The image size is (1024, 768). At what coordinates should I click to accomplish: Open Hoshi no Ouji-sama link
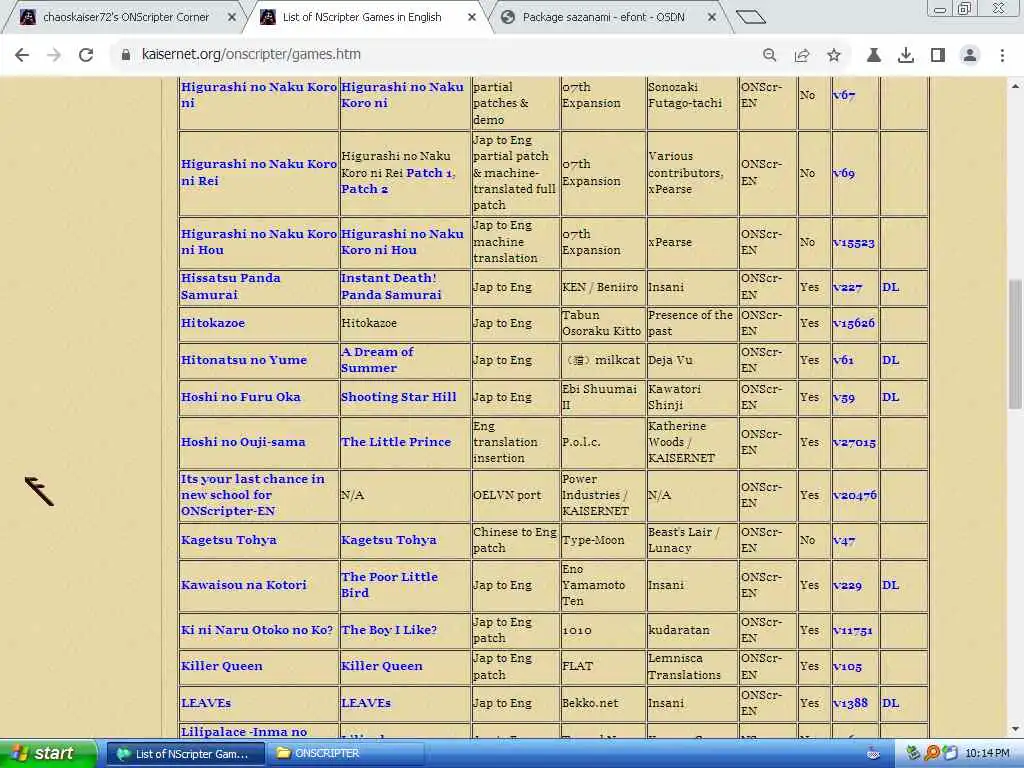[243, 442]
